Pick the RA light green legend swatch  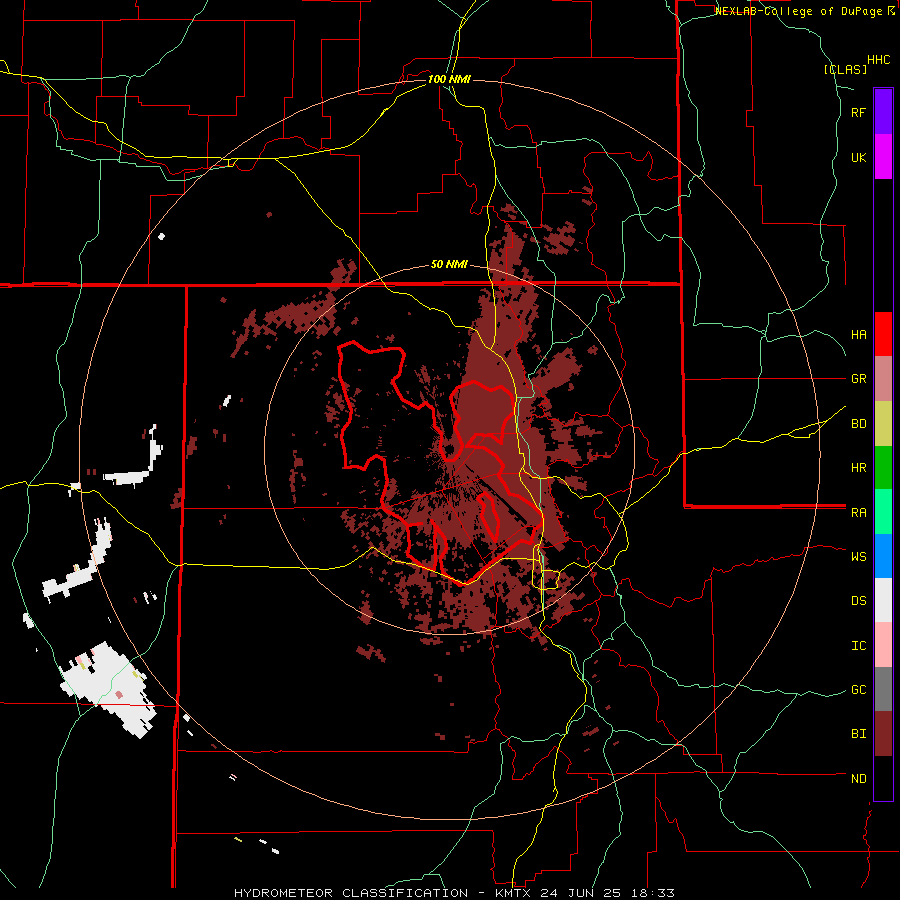883,512
